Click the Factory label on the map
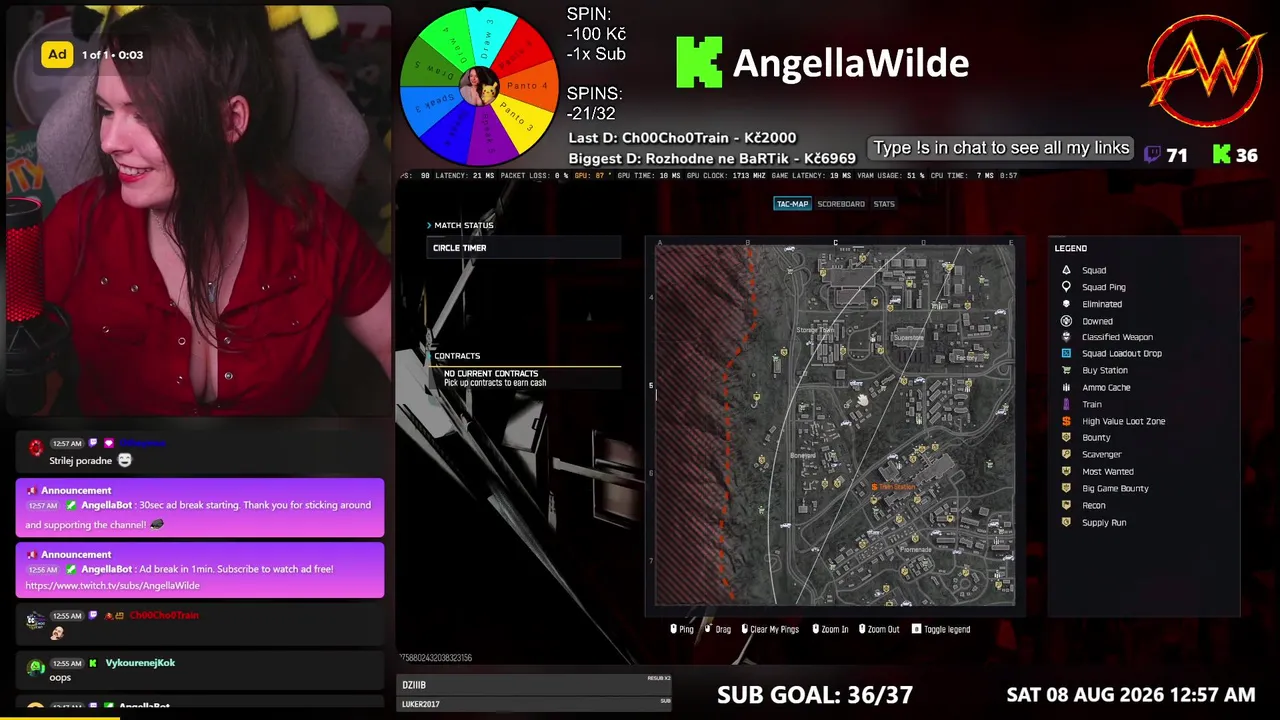 click(x=965, y=357)
